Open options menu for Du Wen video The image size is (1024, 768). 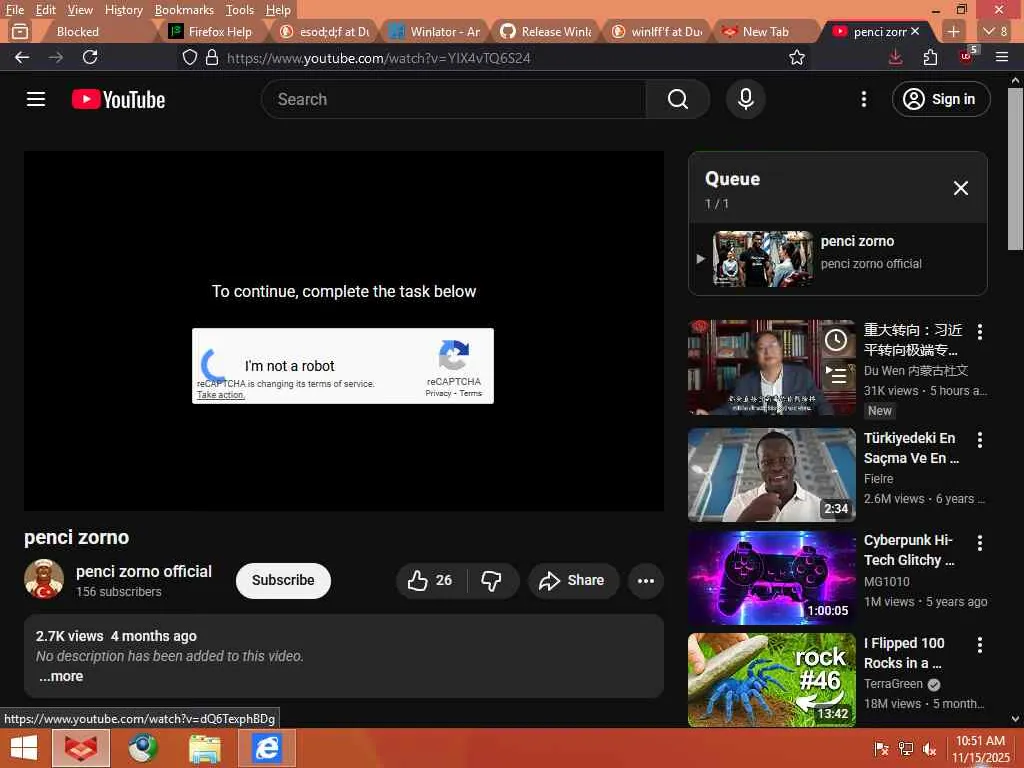tap(980, 331)
